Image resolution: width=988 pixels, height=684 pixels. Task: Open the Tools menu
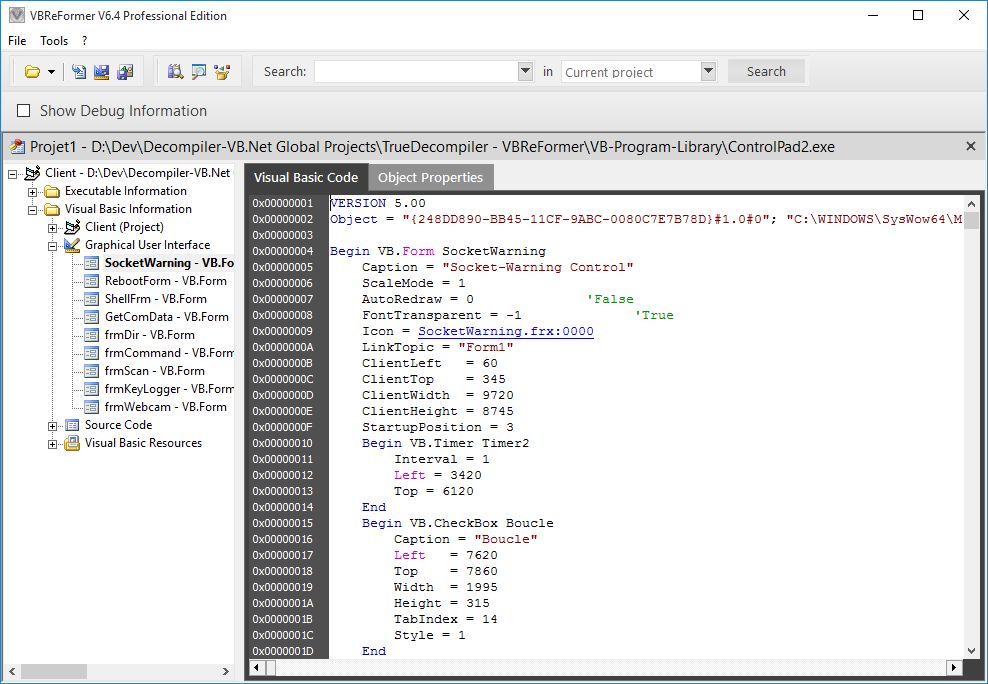[x=54, y=41]
